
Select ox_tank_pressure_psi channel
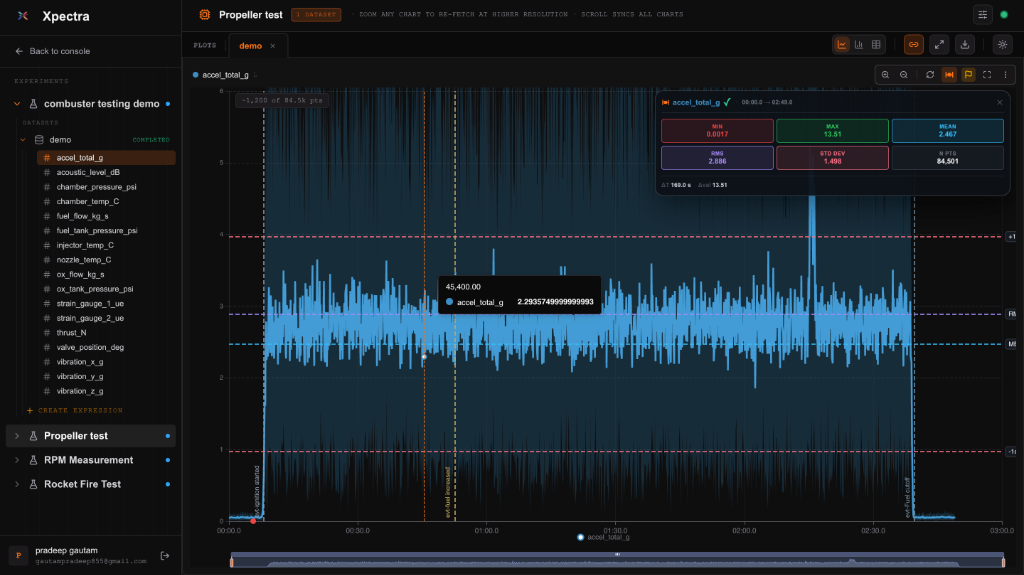(x=106, y=289)
